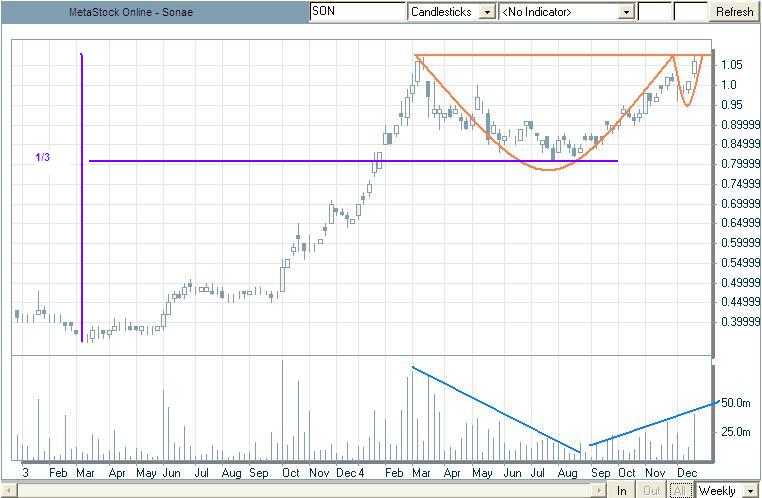Click the 0.89999 price axis label
Image resolution: width=762 pixels, height=498 pixels.
(x=740, y=124)
